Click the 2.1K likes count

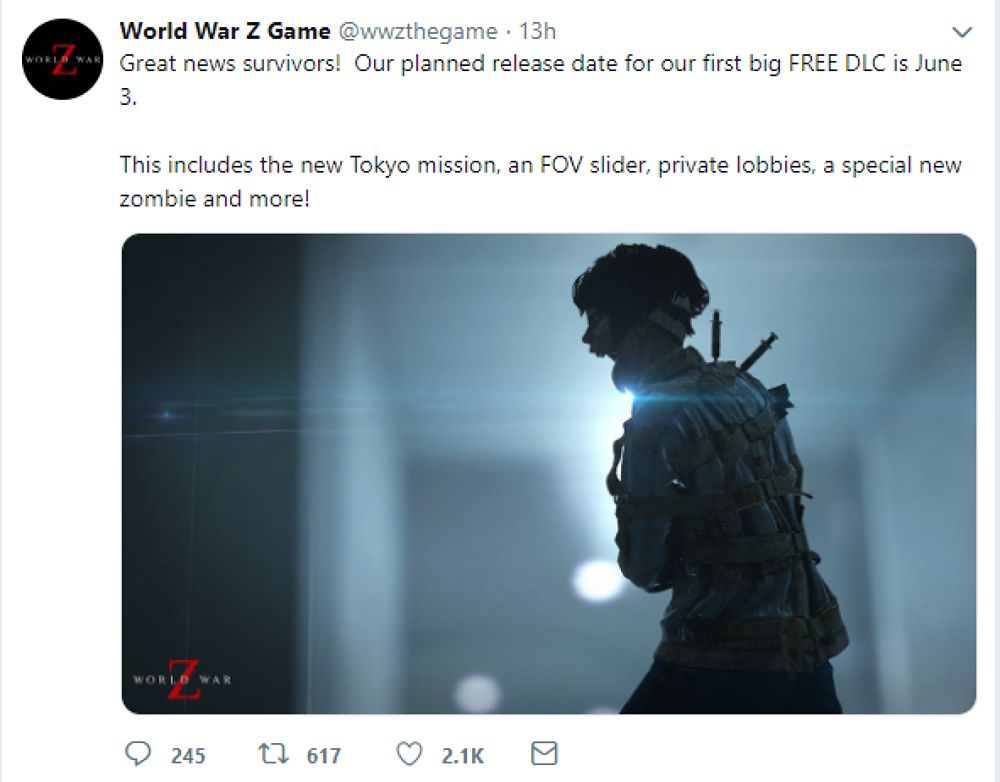click(462, 756)
